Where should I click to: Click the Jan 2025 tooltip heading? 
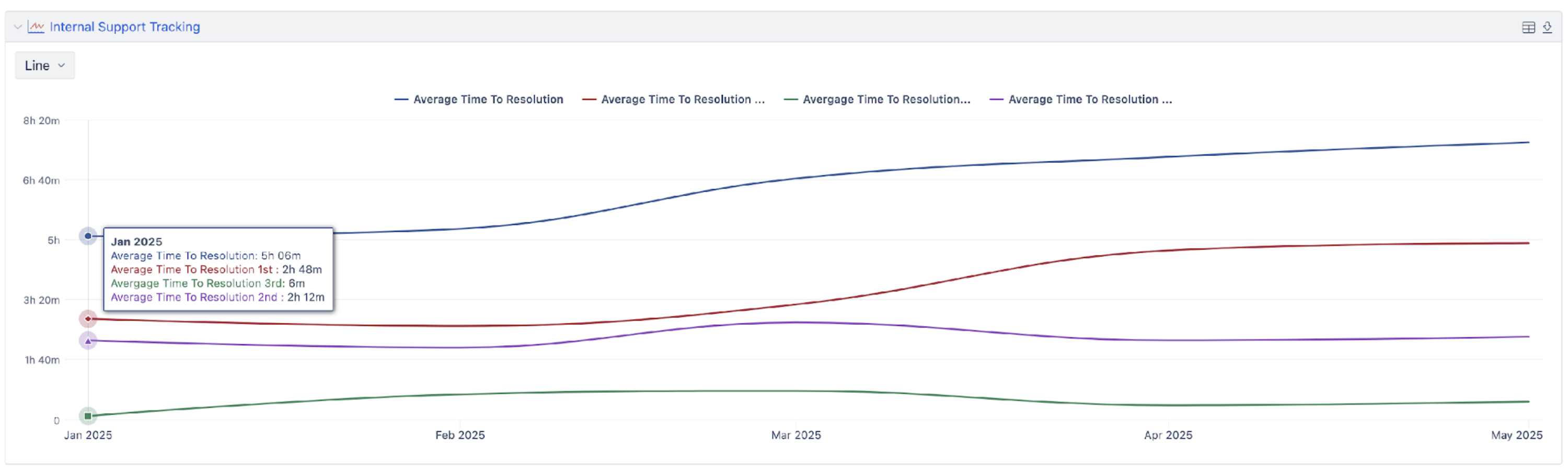(x=136, y=242)
